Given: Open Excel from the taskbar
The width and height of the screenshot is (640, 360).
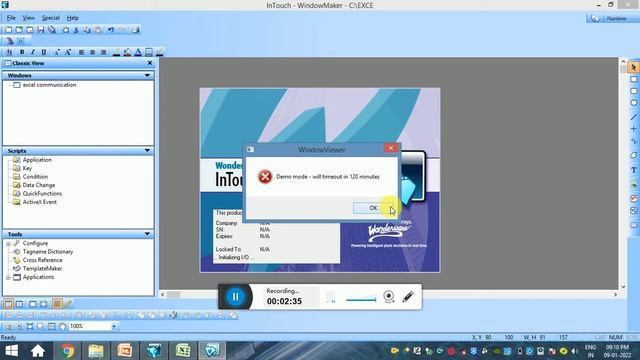Looking at the screenshot, I should (x=183, y=351).
